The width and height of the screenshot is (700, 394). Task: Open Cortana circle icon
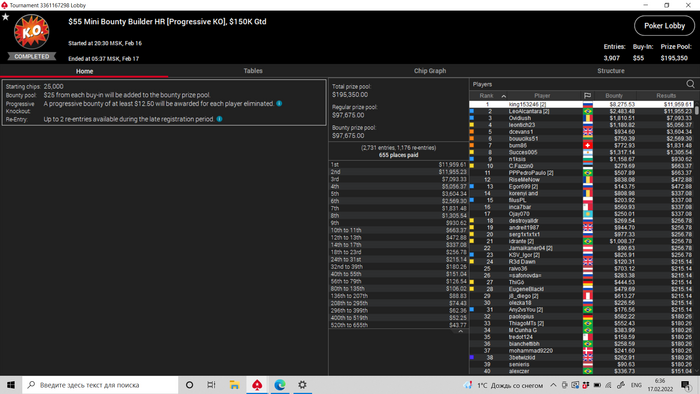click(x=189, y=385)
